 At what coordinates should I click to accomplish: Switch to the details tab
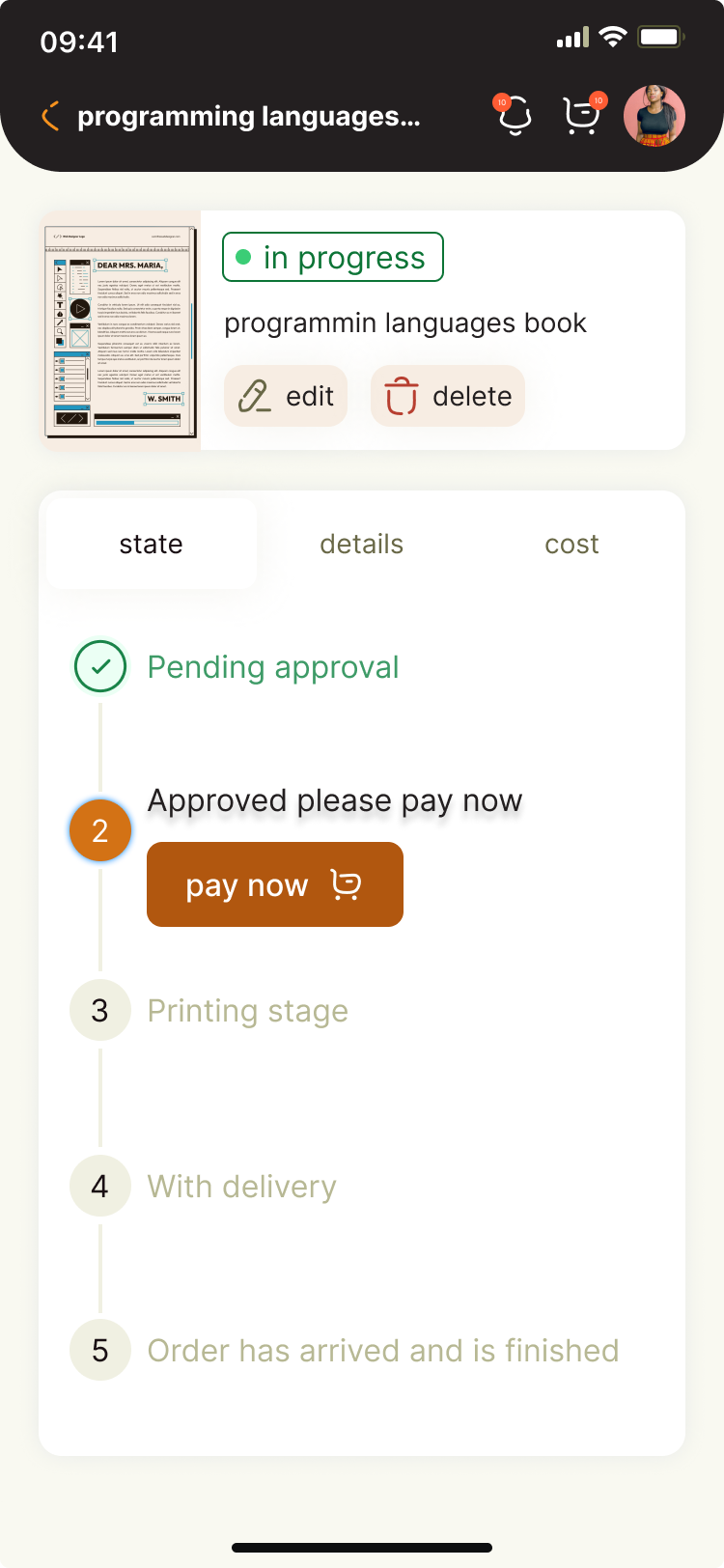362,544
